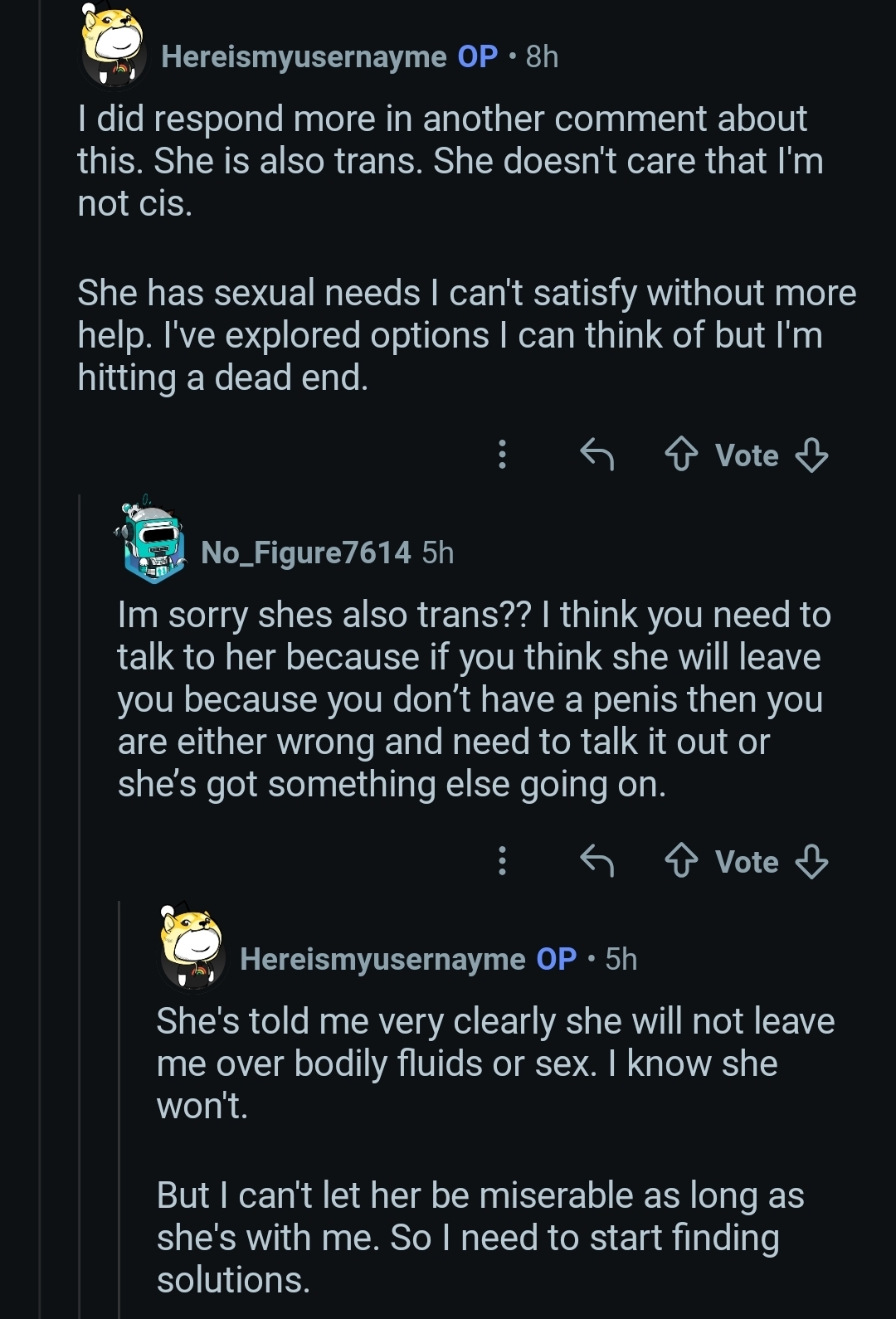Collapse thread via No_Figure7614's comment line
The image size is (896, 1319).
tap(80, 830)
